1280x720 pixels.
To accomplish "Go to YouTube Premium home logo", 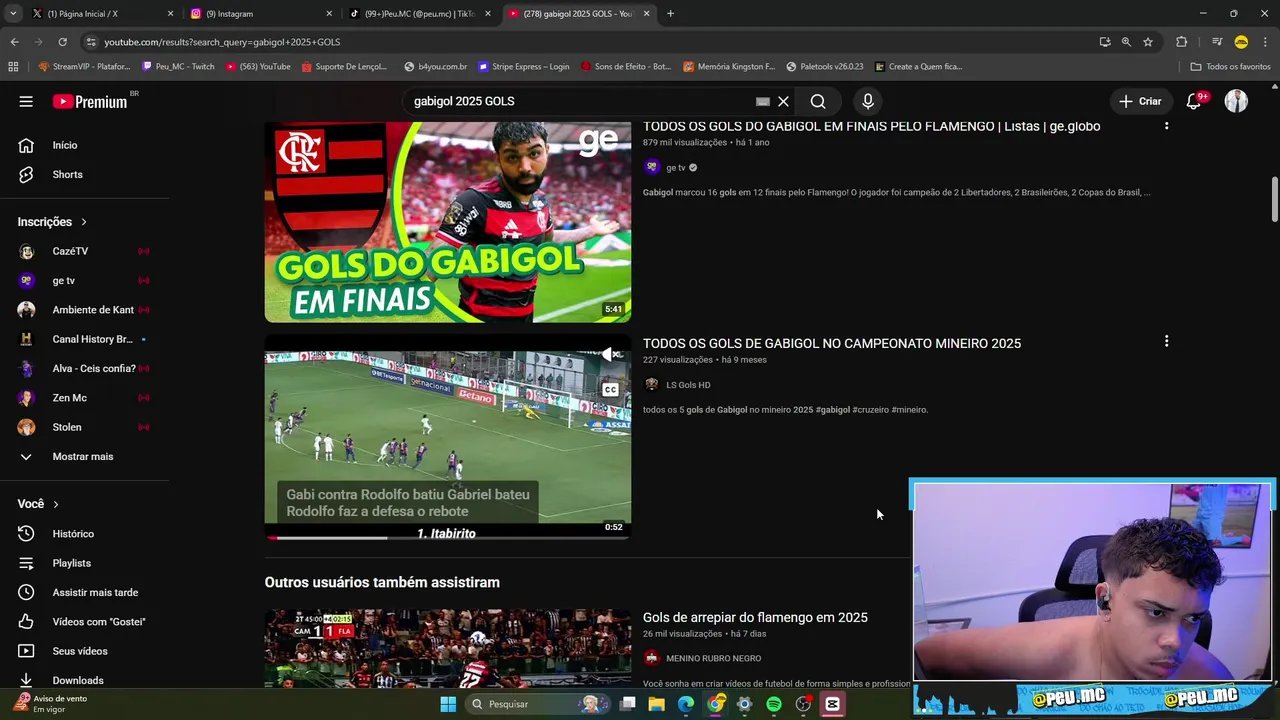I will click(x=90, y=101).
